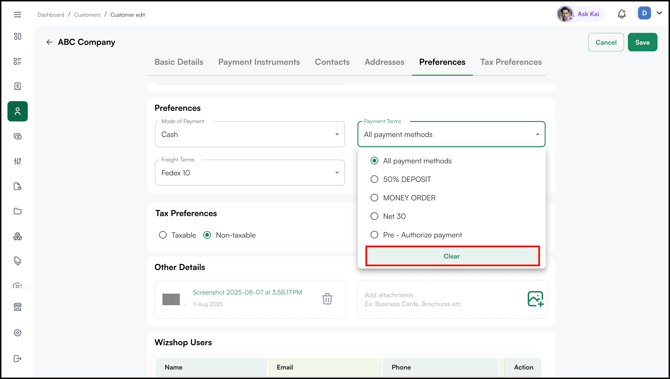Open the coins payments icon in sidebar
The image size is (670, 379).
[18, 137]
